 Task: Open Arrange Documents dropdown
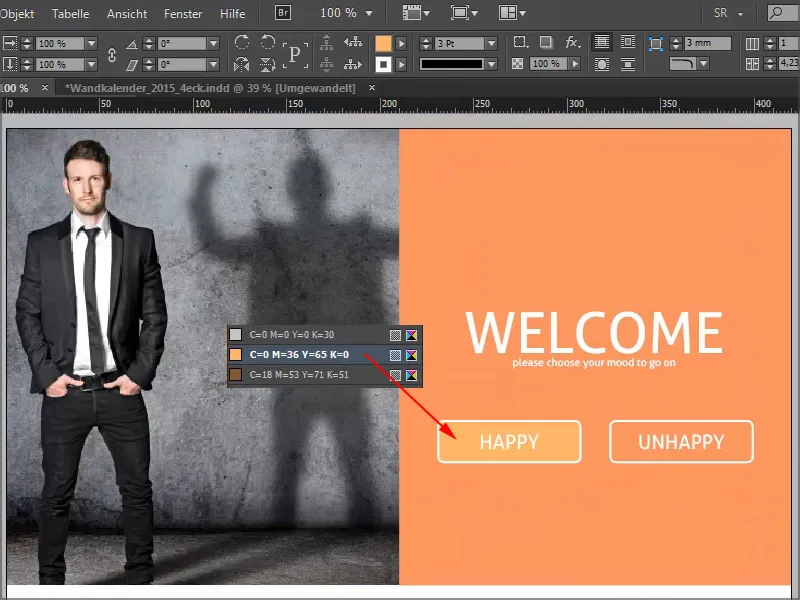coord(512,13)
